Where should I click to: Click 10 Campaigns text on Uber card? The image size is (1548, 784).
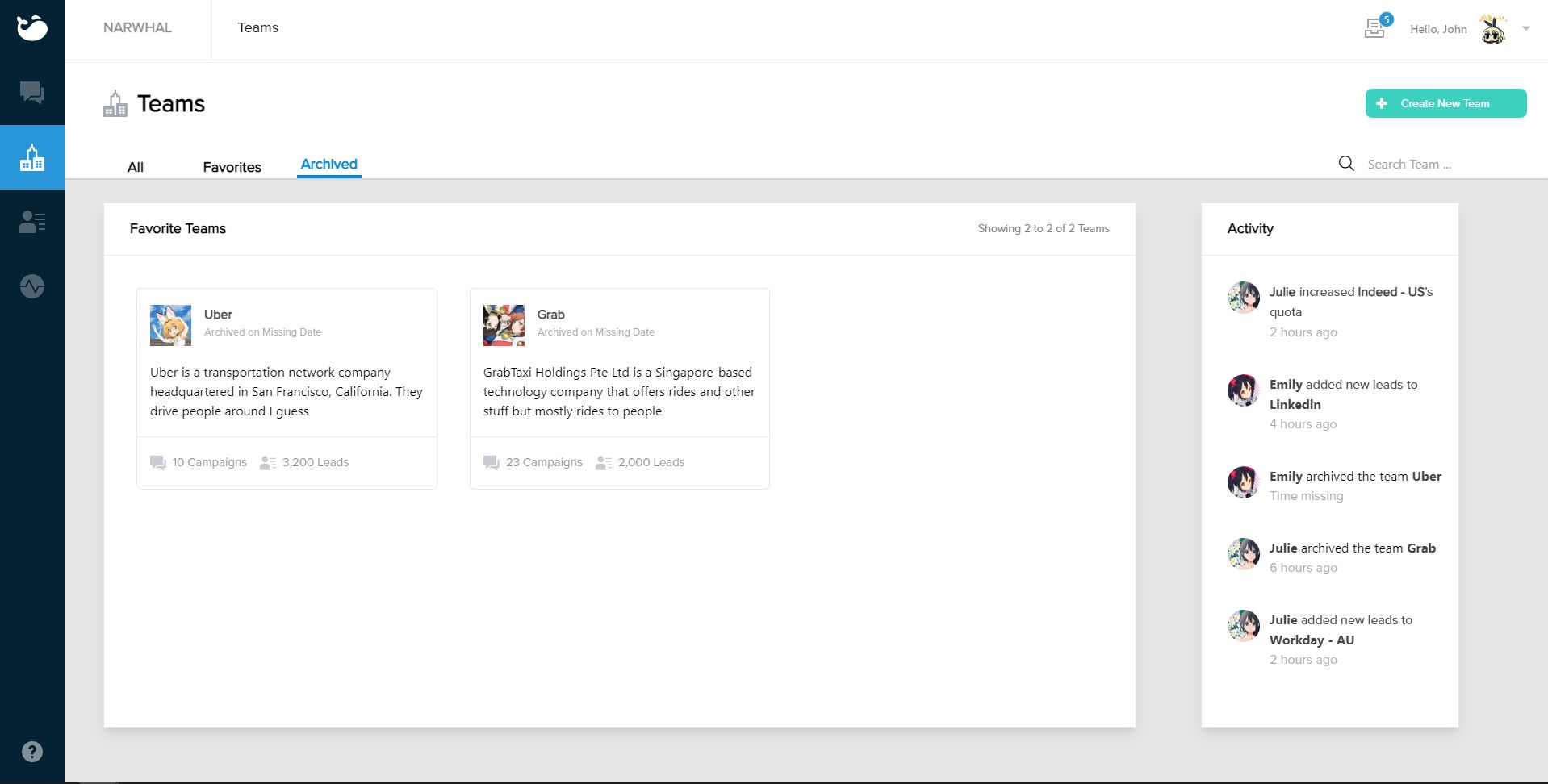click(x=210, y=462)
